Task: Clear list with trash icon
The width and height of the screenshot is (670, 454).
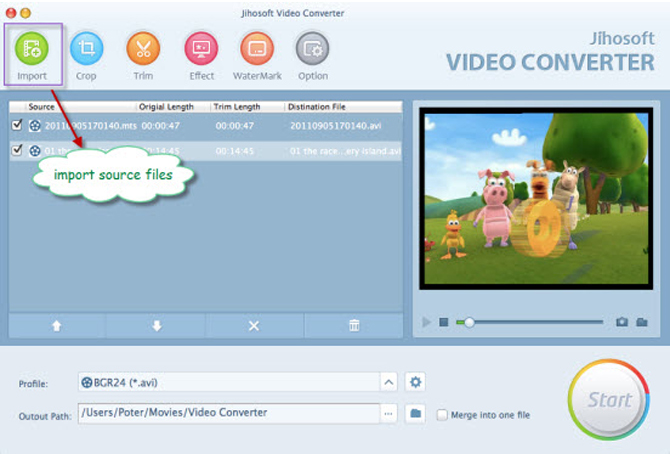Action: click(x=353, y=326)
